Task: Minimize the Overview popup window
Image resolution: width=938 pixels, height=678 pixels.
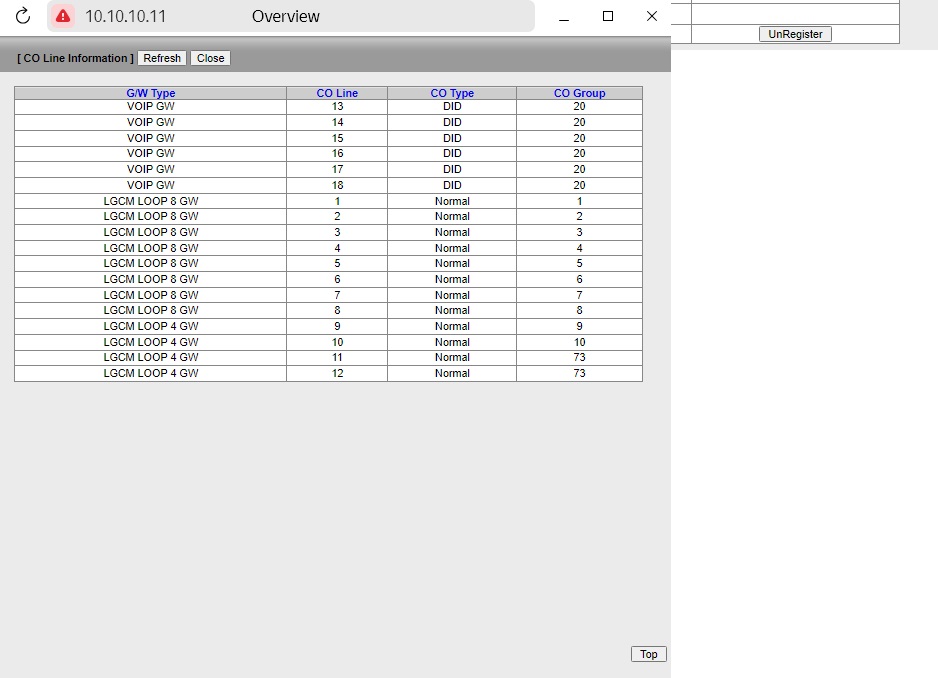Action: click(565, 16)
